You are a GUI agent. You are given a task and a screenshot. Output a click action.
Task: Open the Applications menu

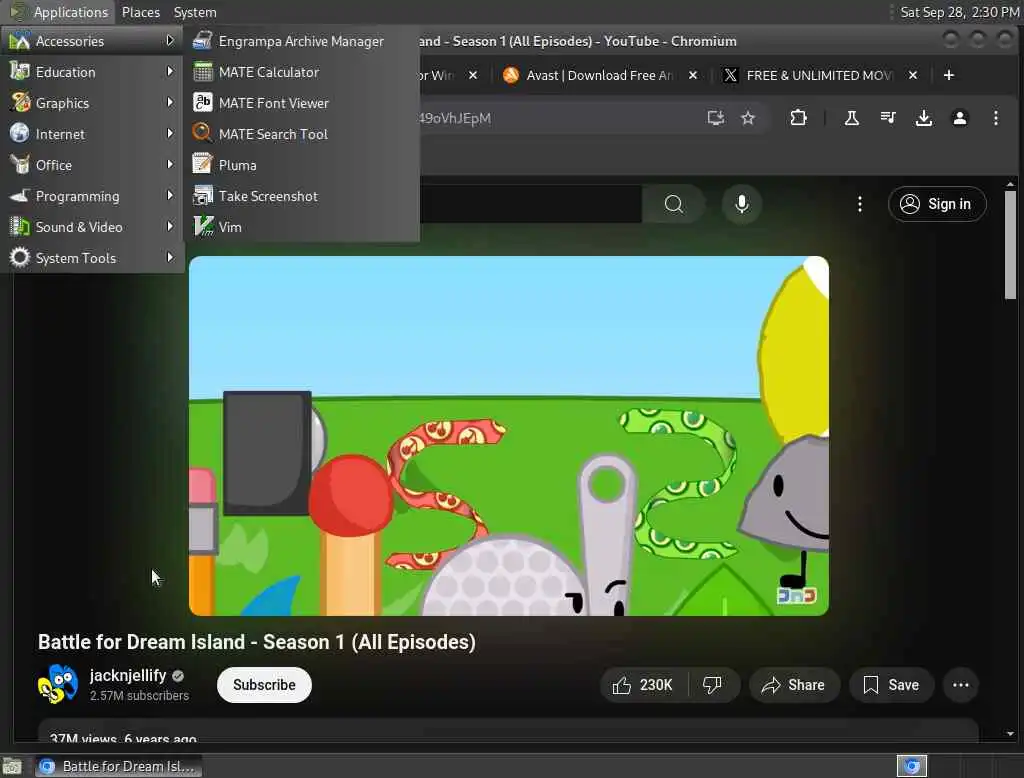(x=59, y=12)
